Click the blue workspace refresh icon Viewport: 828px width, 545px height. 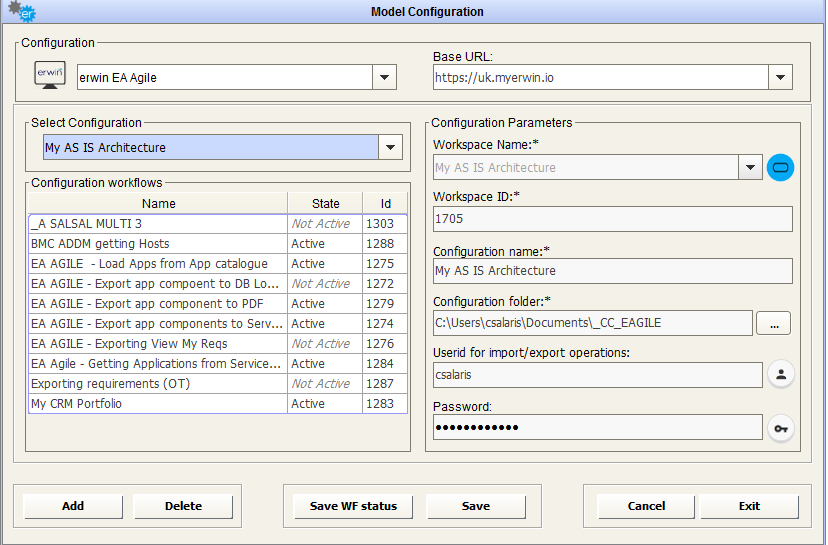[780, 168]
